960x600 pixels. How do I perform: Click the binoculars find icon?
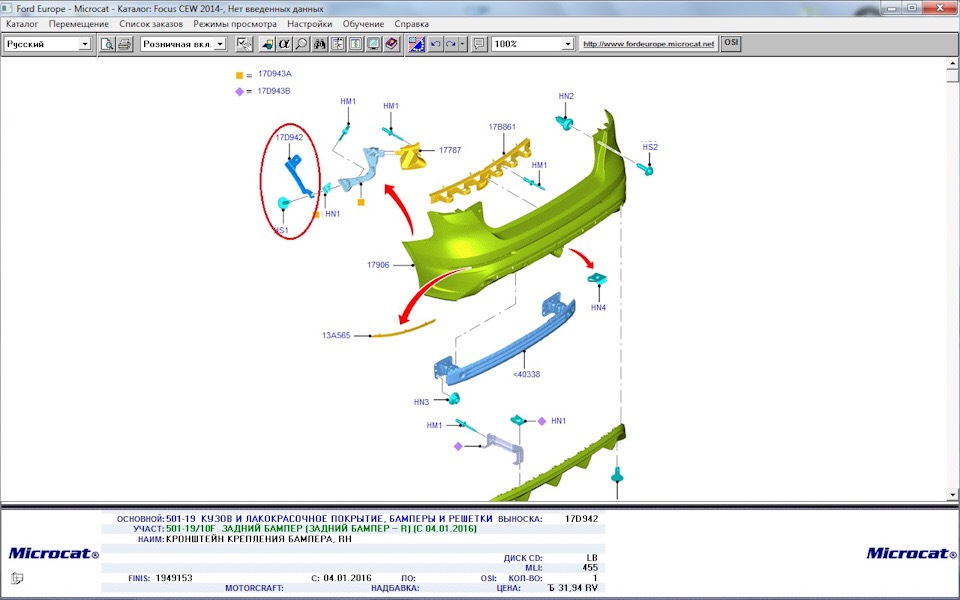click(319, 44)
